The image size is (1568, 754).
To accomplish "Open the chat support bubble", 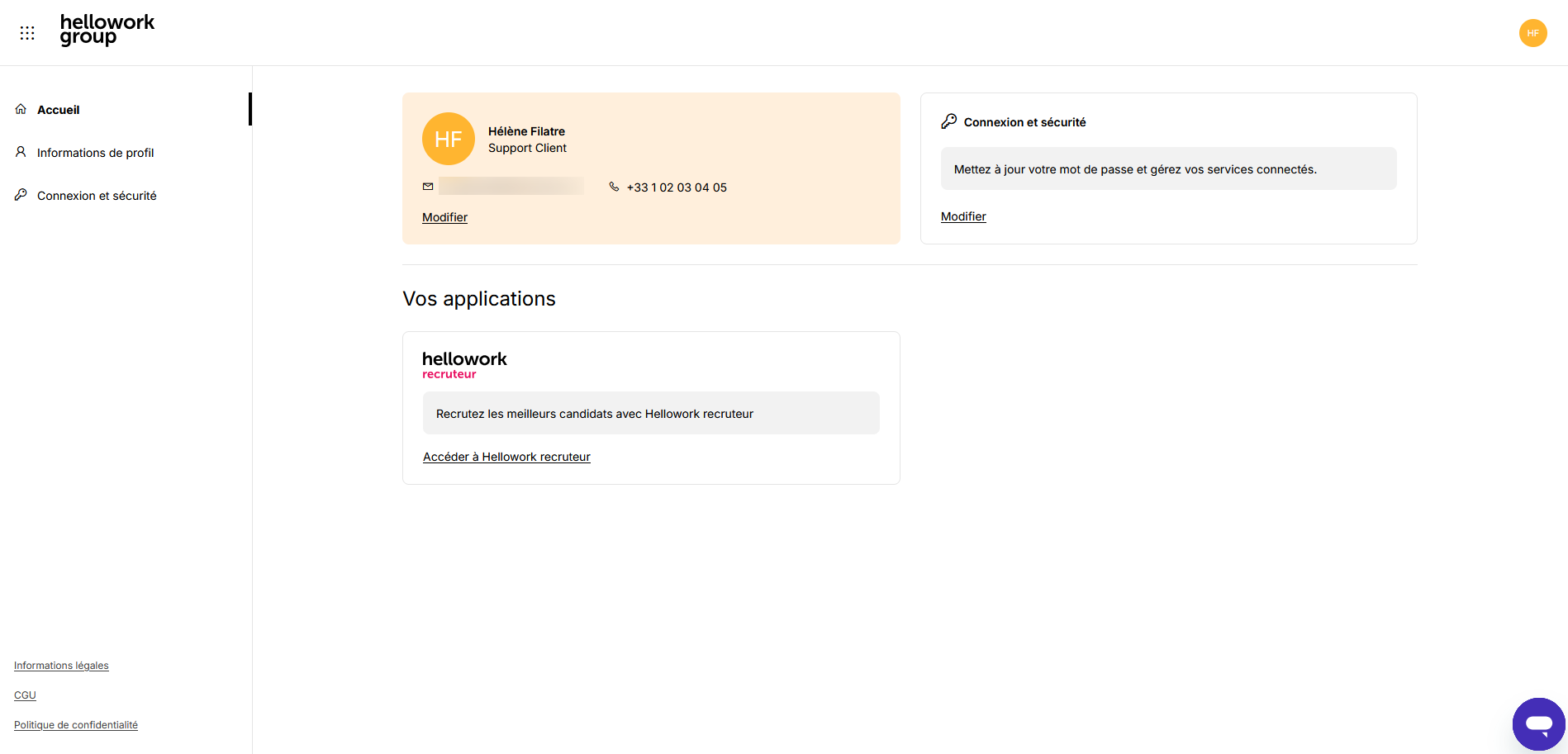I will (1538, 724).
